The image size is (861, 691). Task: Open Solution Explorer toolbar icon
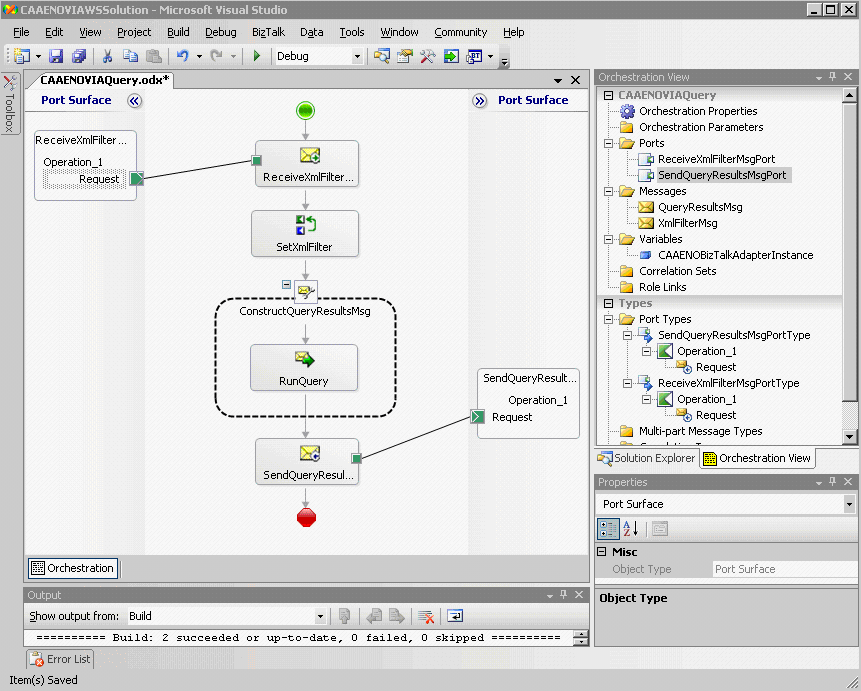point(382,56)
